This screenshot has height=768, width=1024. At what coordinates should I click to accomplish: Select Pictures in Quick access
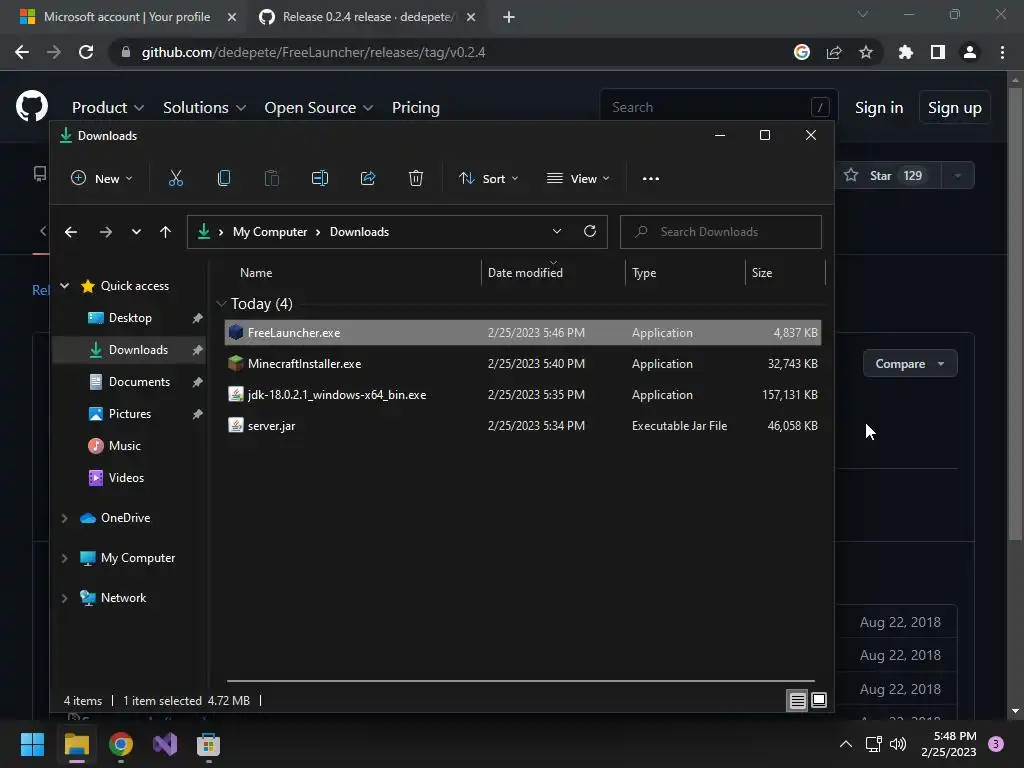[x=129, y=414]
